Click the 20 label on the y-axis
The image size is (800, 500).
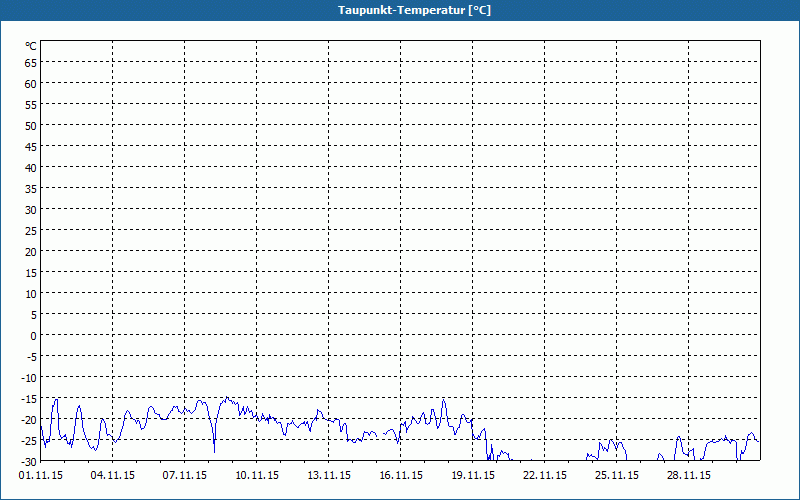coord(31,251)
